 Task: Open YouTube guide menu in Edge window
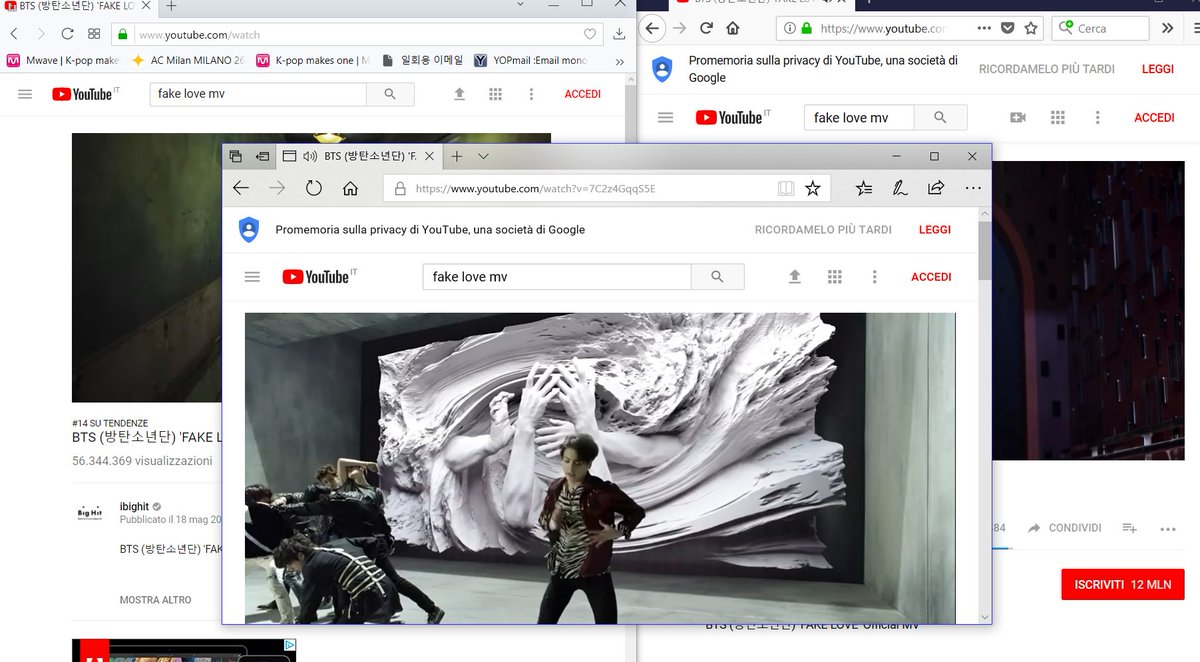(x=252, y=277)
